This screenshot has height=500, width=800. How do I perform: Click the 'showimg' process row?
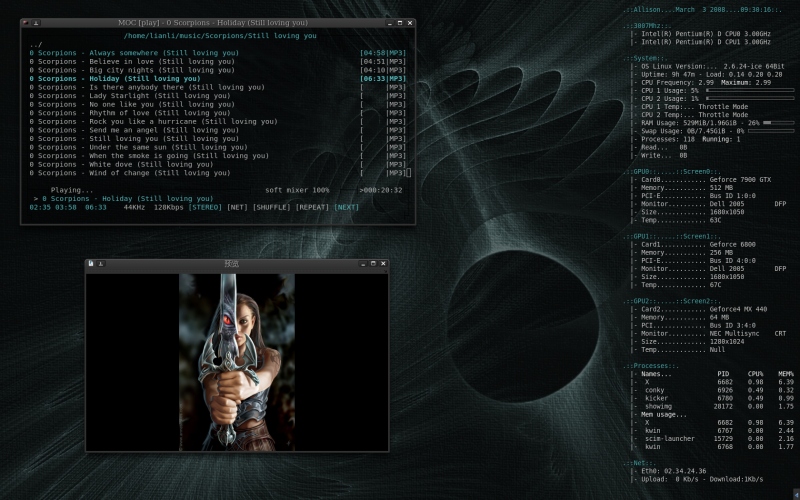[719, 407]
